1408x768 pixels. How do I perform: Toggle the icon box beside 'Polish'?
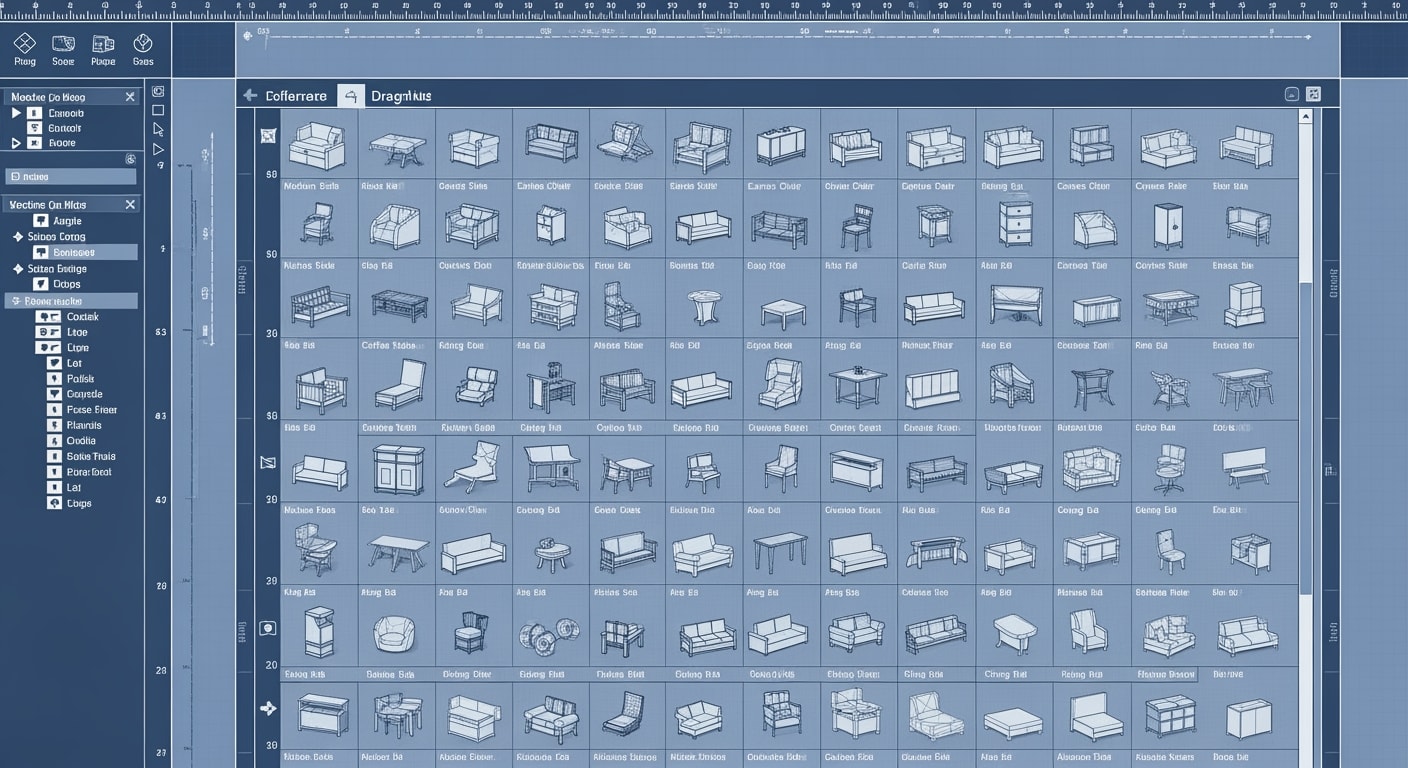(x=55, y=379)
